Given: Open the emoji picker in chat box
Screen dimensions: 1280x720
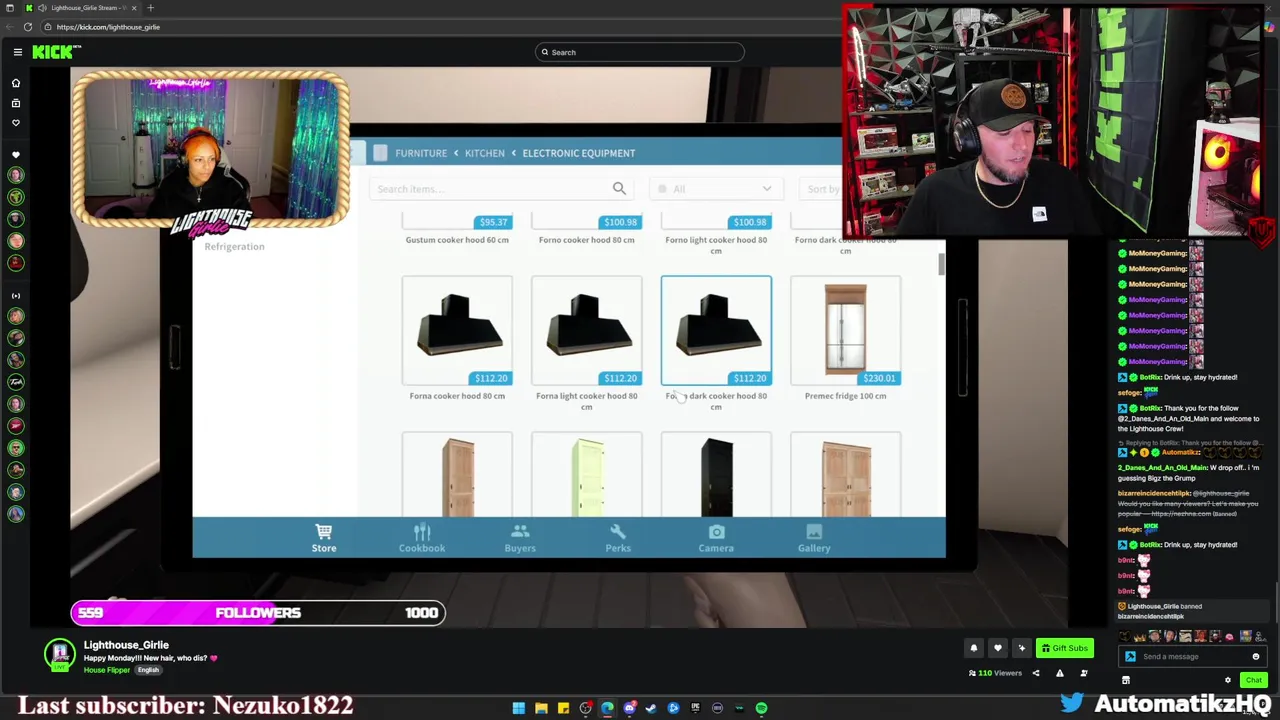Looking at the screenshot, I should click(x=1255, y=657).
